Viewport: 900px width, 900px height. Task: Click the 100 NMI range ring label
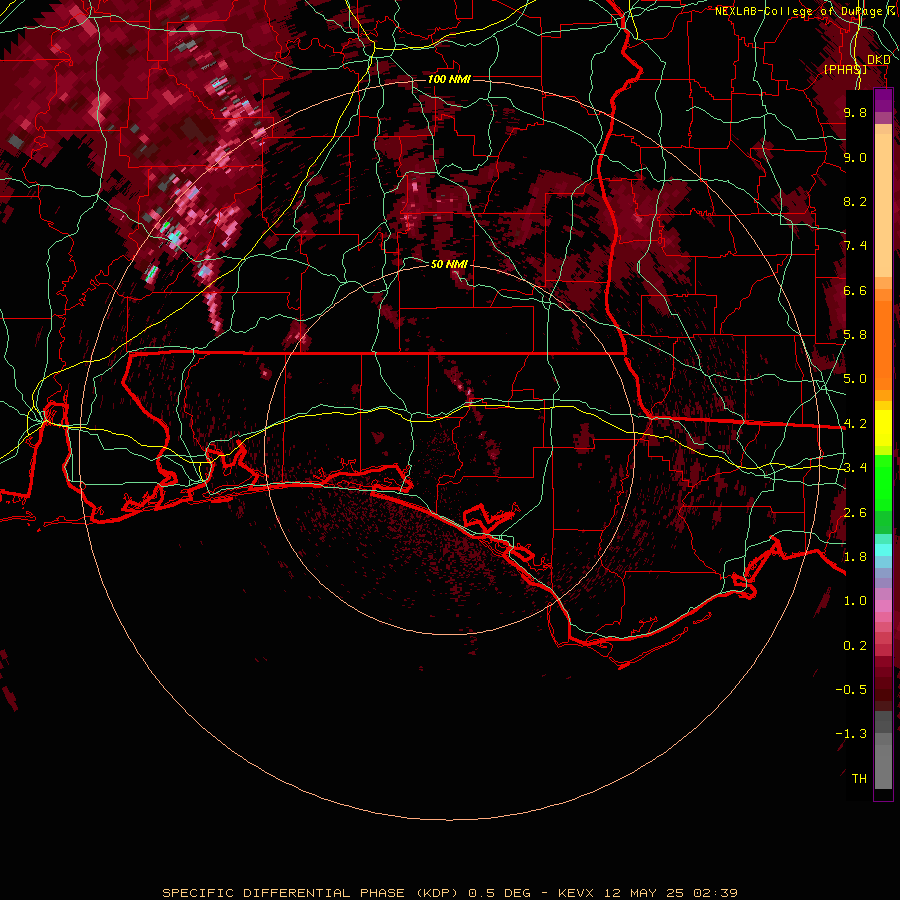point(449,79)
